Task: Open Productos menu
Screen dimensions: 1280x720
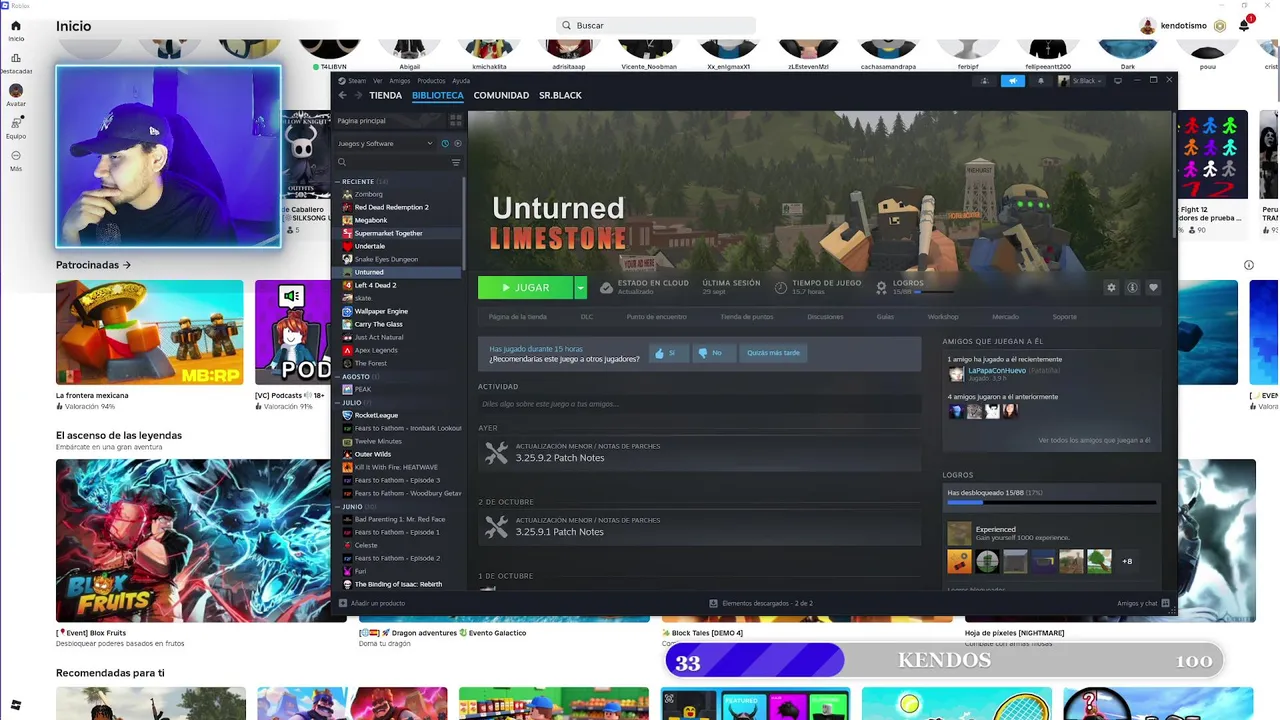Action: pyautogui.click(x=431, y=81)
